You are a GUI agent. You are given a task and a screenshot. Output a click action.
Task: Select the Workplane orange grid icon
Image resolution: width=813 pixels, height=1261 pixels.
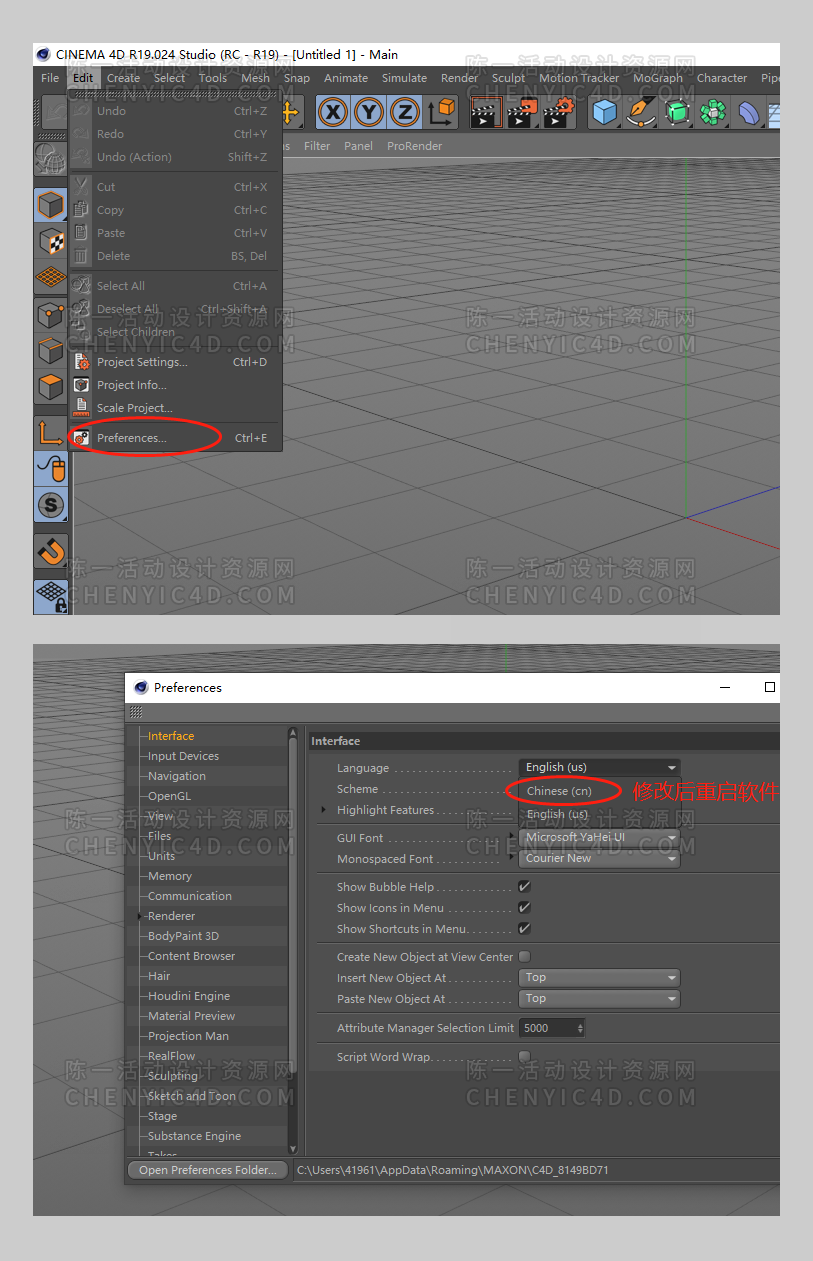pos(51,276)
